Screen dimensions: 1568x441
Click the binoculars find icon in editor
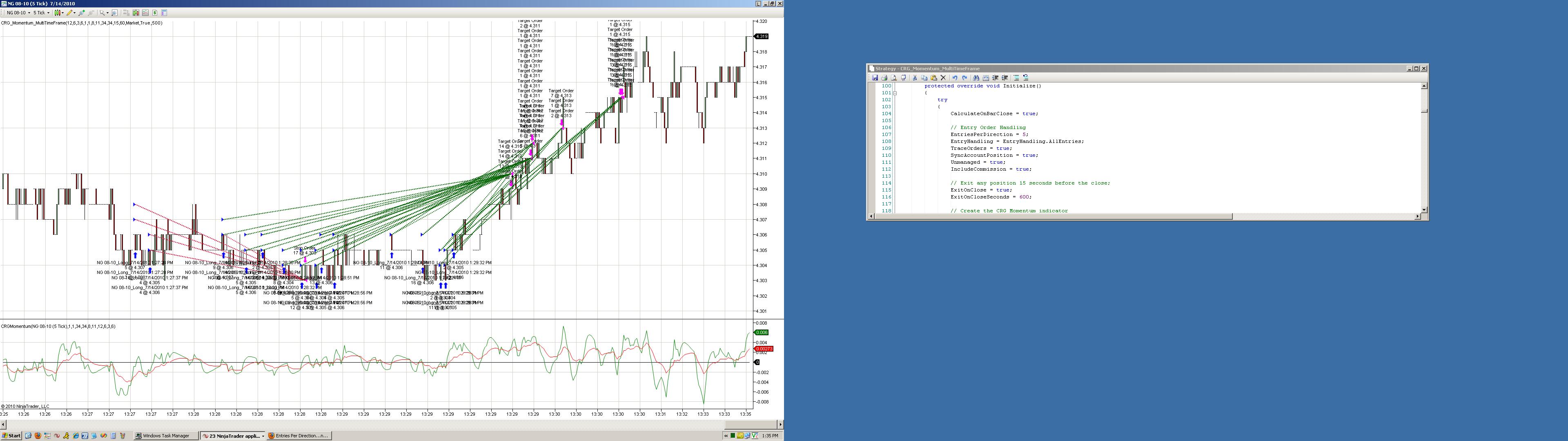976,78
